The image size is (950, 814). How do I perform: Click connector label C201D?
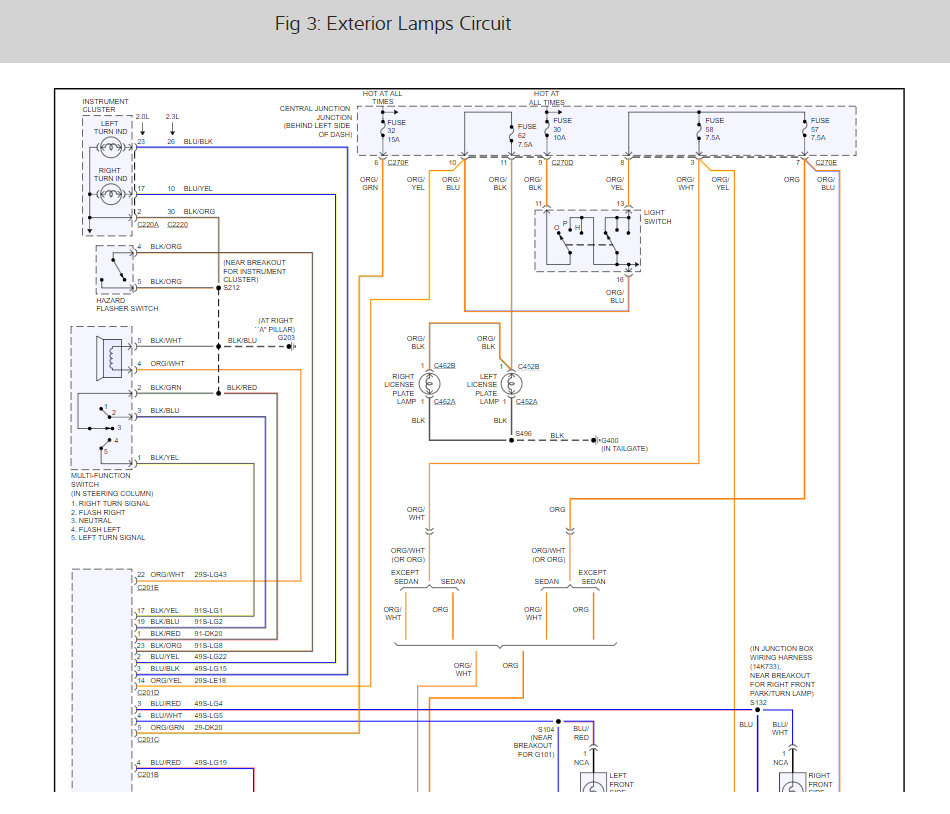coord(148,693)
